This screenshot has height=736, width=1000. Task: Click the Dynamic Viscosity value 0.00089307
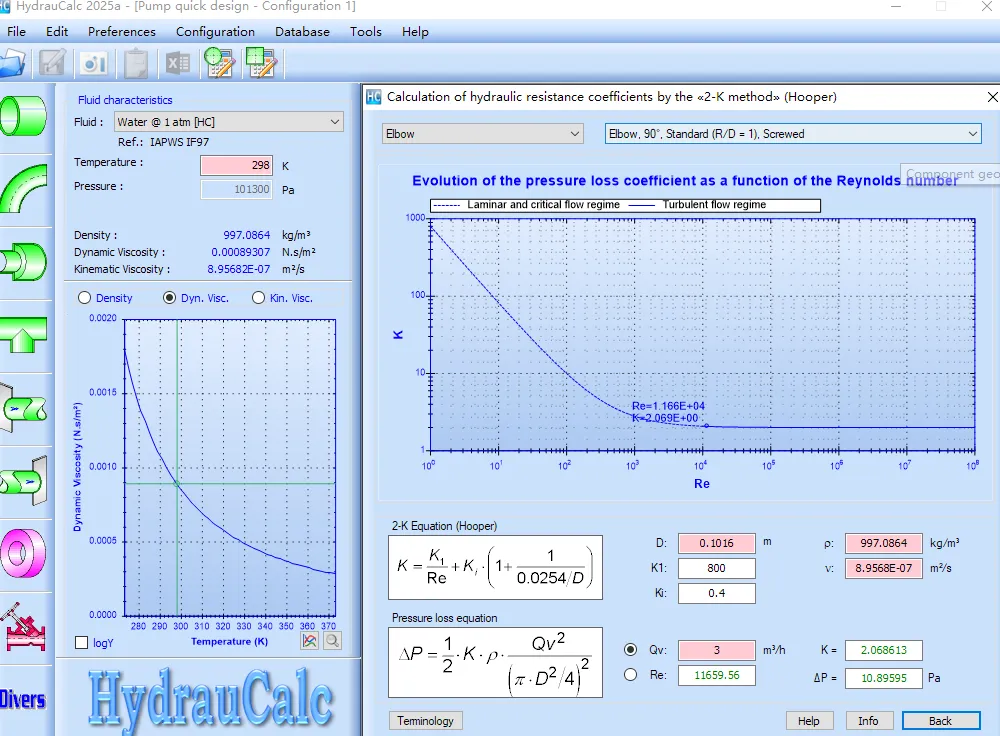tap(240, 252)
